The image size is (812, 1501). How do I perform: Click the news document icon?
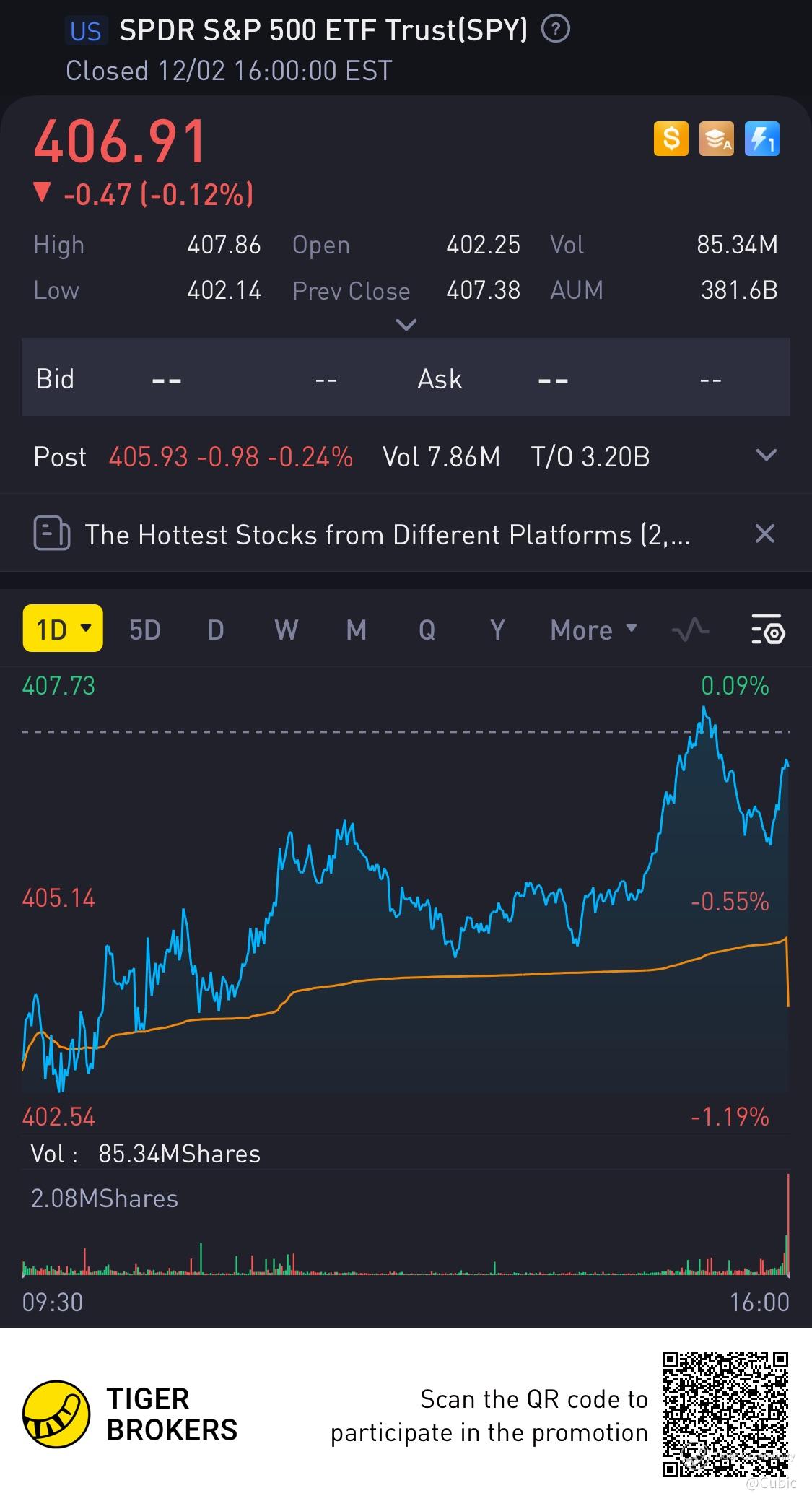coord(52,534)
